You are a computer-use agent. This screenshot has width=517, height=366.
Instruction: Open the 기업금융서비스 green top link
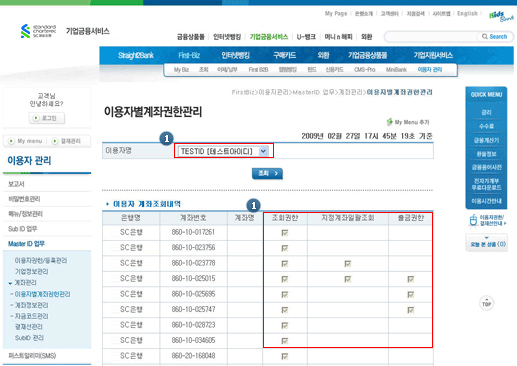pos(269,37)
